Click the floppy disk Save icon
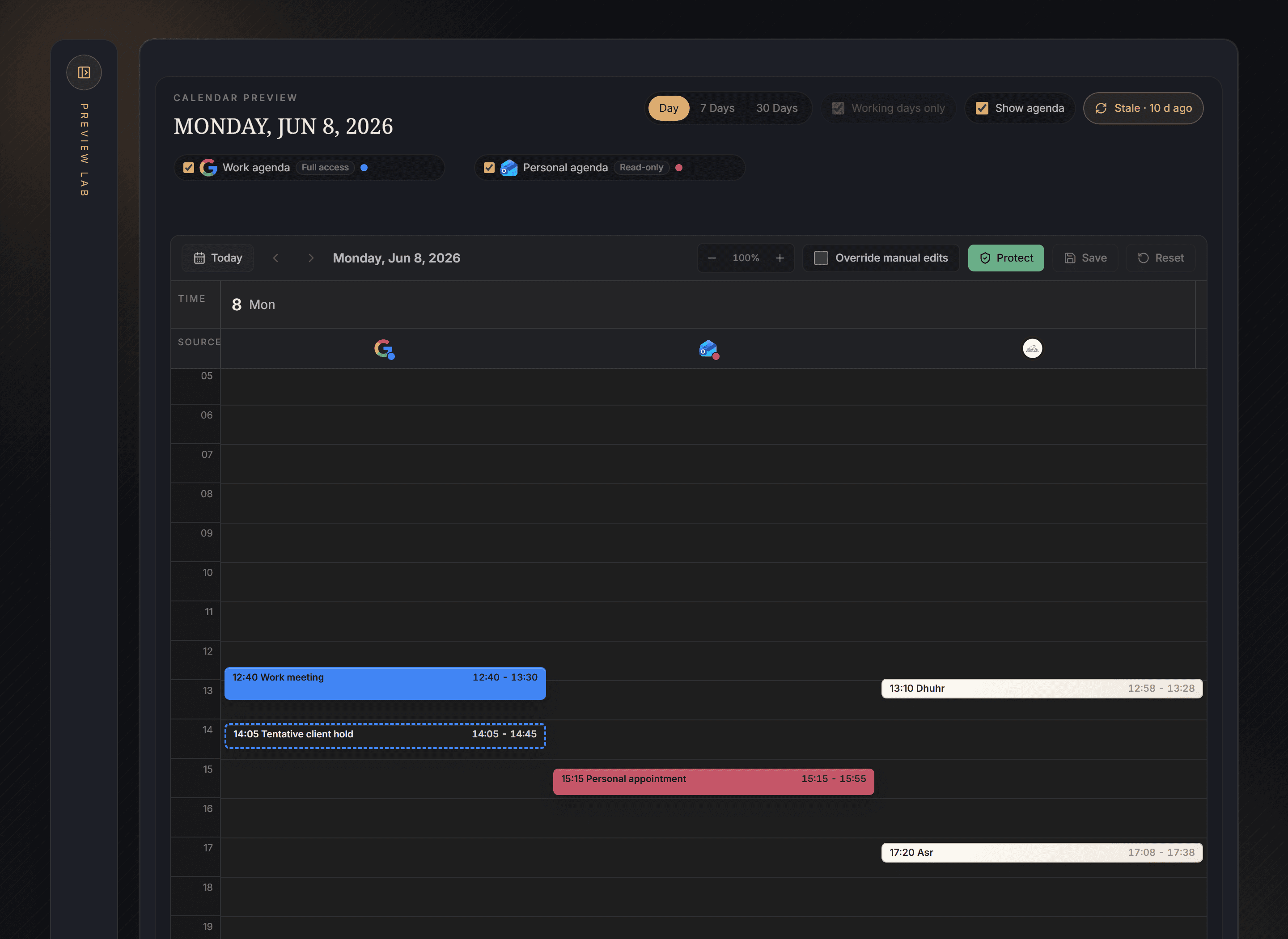Screen dimensions: 1288x939 click(1070, 258)
